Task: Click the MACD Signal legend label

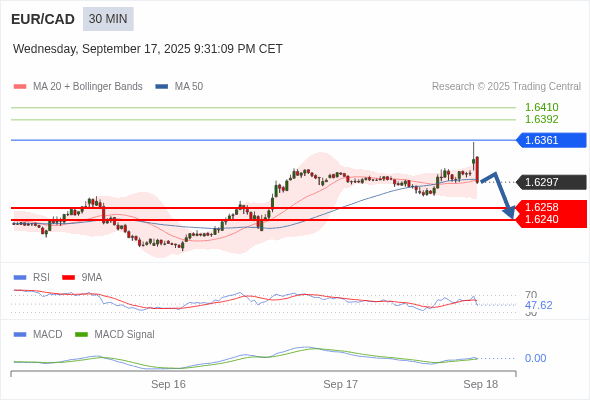Action: pyautogui.click(x=124, y=335)
